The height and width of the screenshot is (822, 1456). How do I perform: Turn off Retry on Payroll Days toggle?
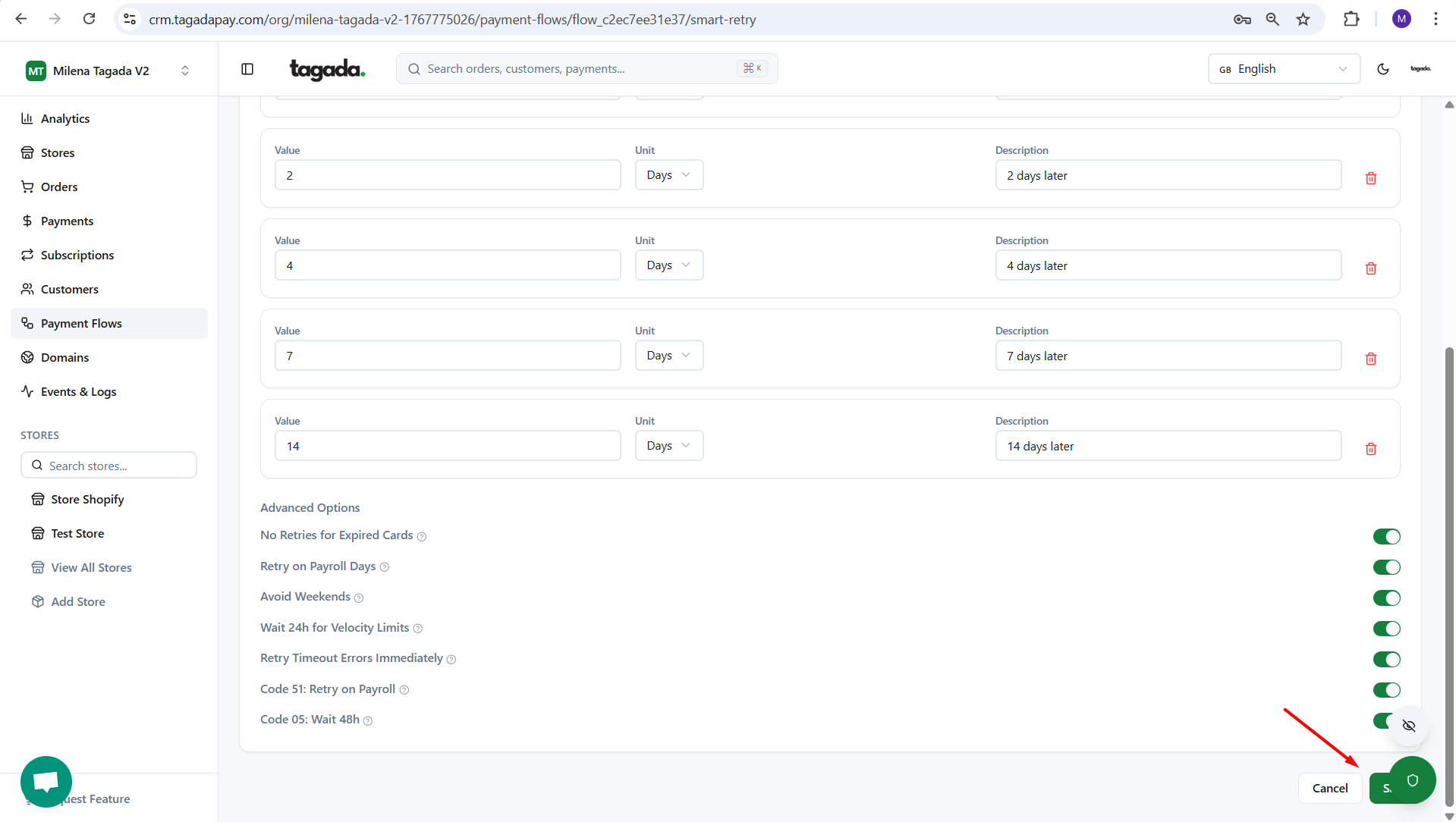coord(1385,567)
